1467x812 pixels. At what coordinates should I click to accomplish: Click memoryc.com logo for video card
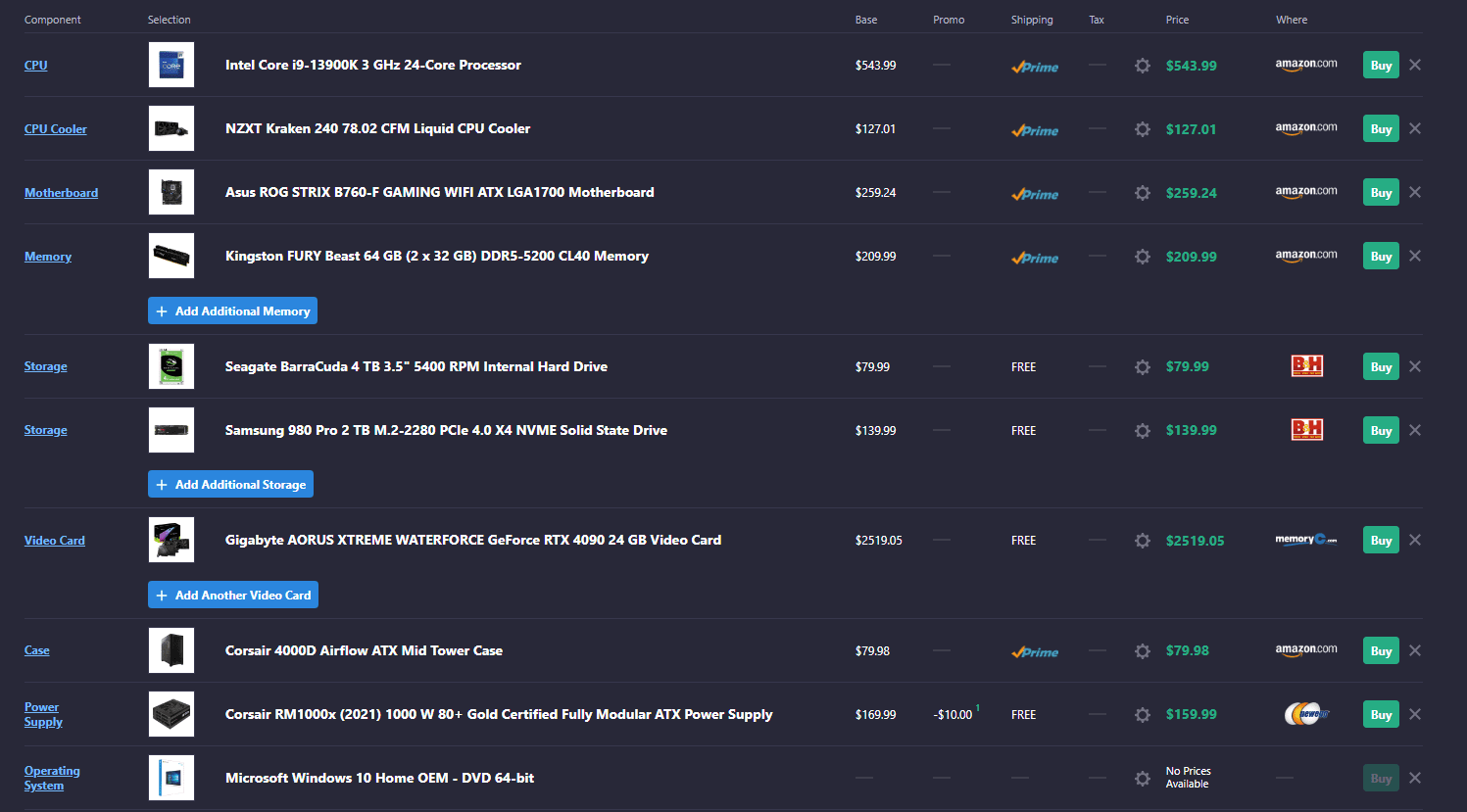click(1305, 540)
